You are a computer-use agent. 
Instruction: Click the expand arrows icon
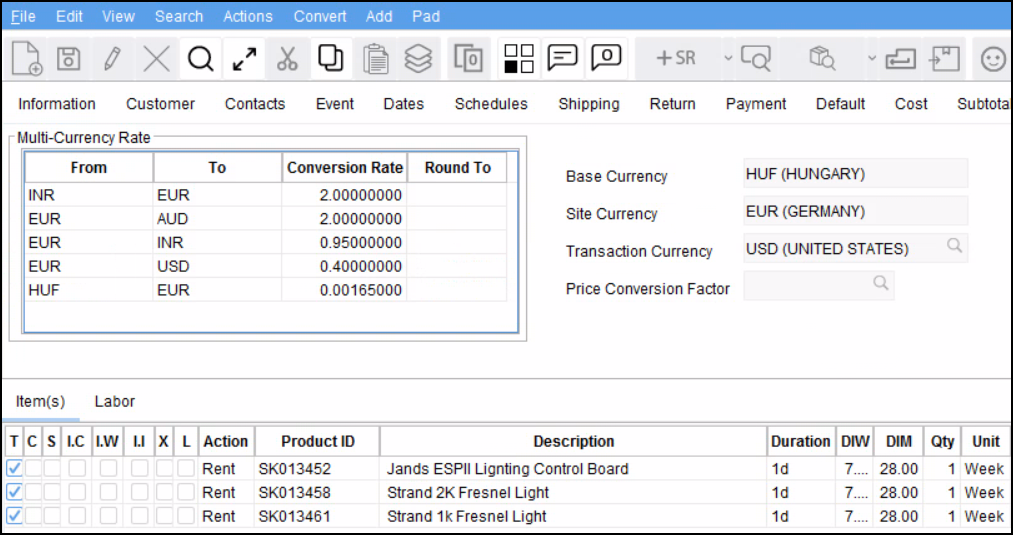(244, 59)
